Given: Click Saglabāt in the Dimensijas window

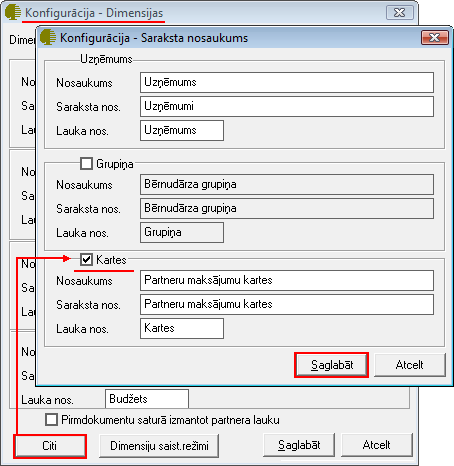Looking at the screenshot, I should click(299, 445).
